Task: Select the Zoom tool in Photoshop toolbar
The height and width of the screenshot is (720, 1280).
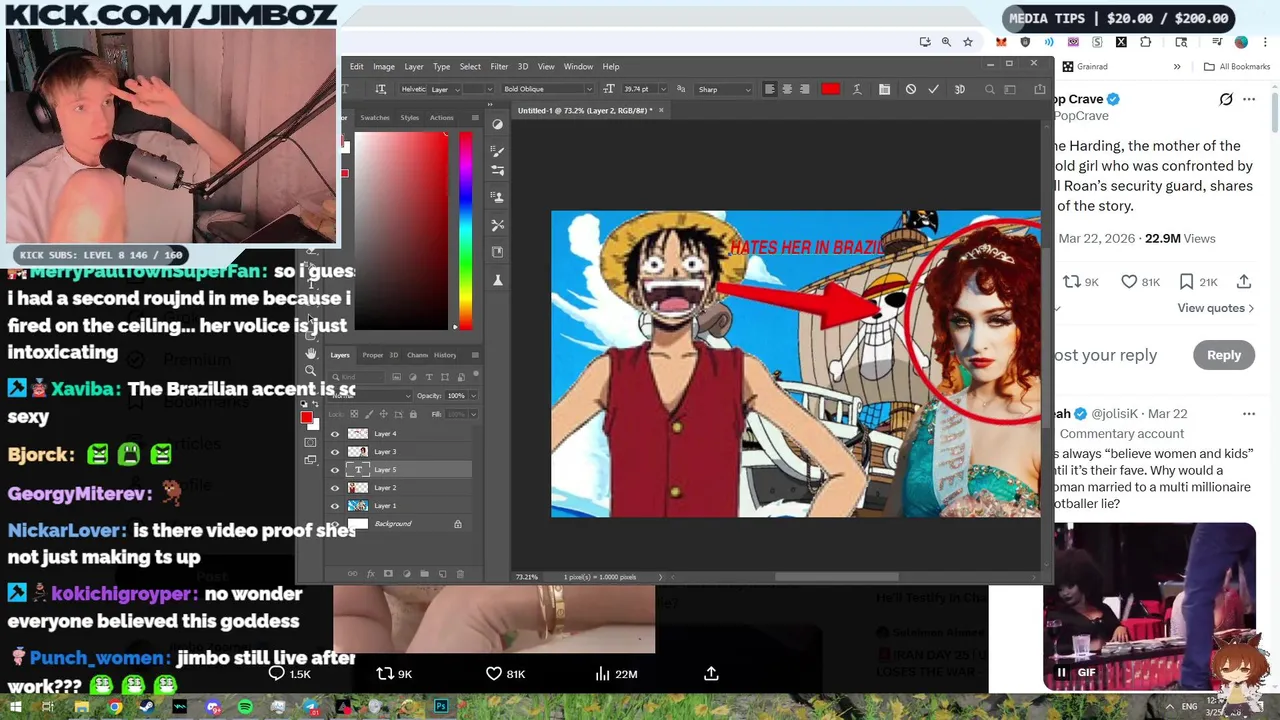Action: tap(310, 371)
